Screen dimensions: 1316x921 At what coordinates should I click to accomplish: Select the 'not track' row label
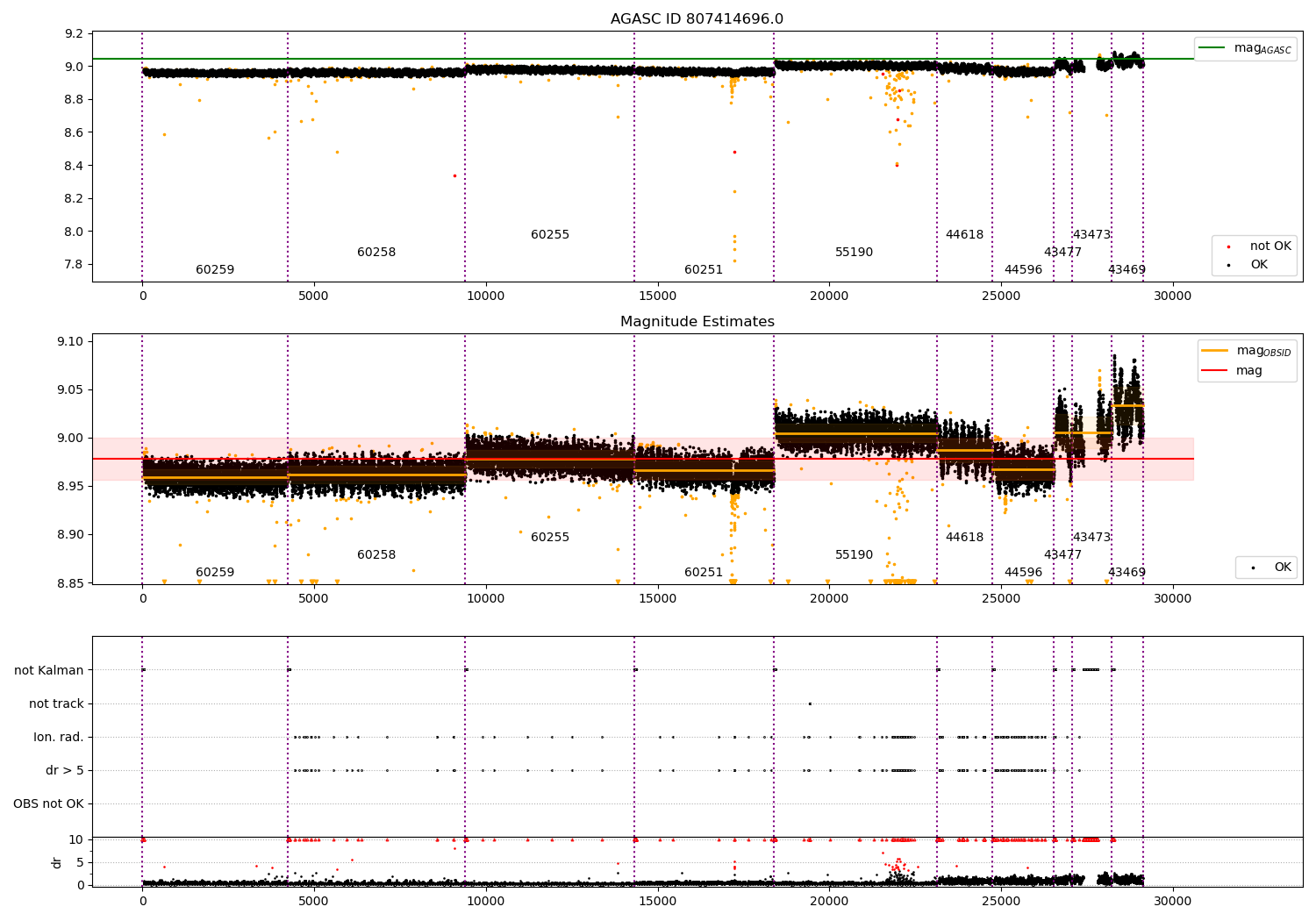coord(56,704)
